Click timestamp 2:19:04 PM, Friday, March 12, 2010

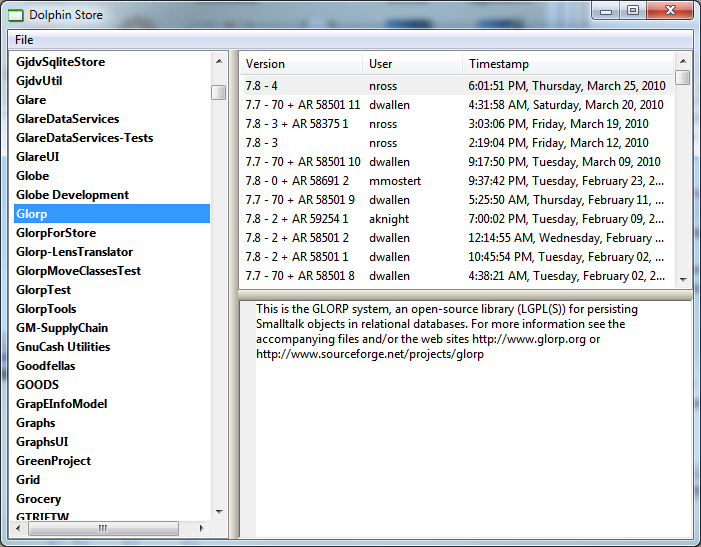pyautogui.click(x=558, y=143)
